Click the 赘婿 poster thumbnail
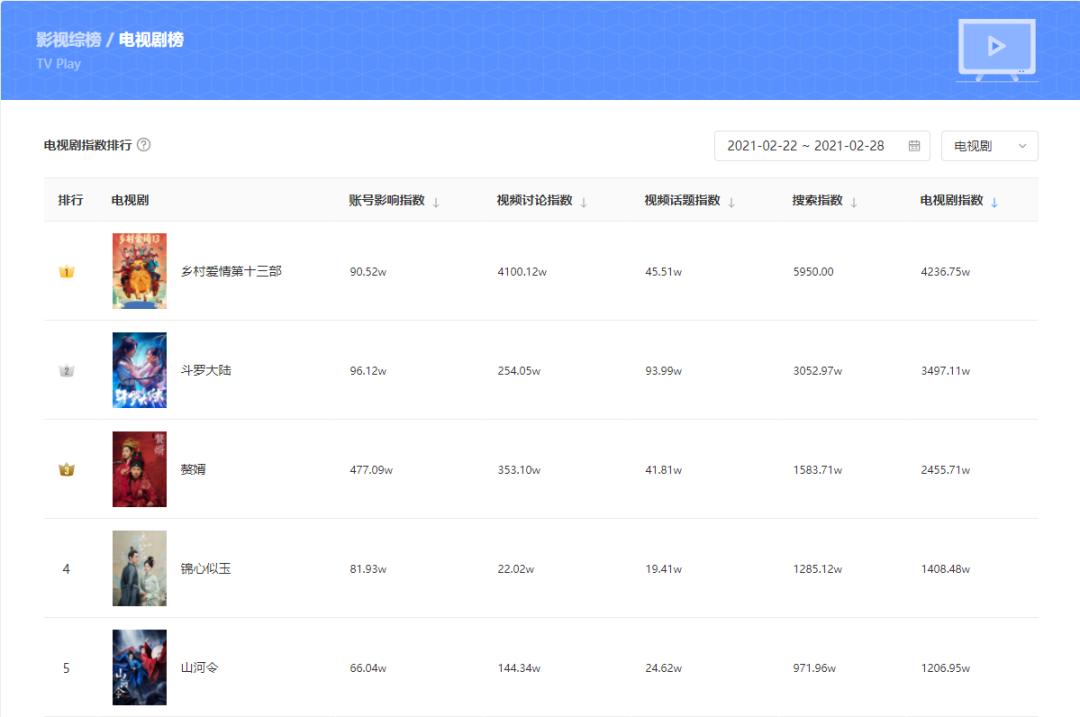 point(139,469)
